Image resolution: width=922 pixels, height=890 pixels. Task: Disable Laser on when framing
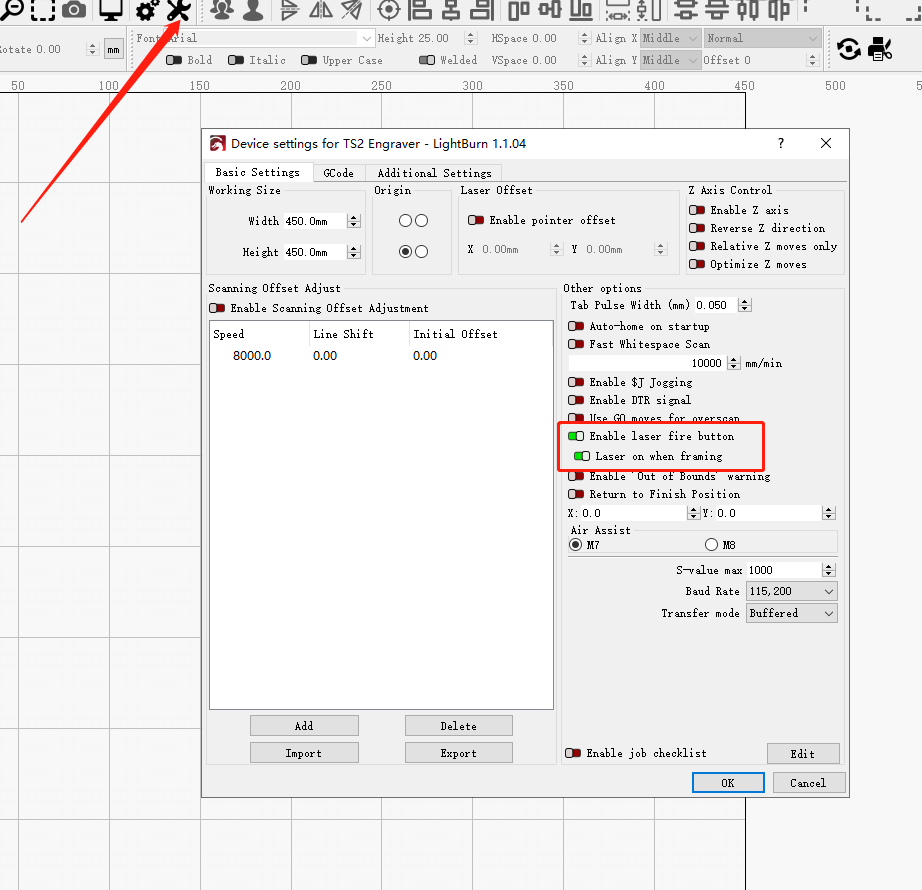tap(582, 456)
